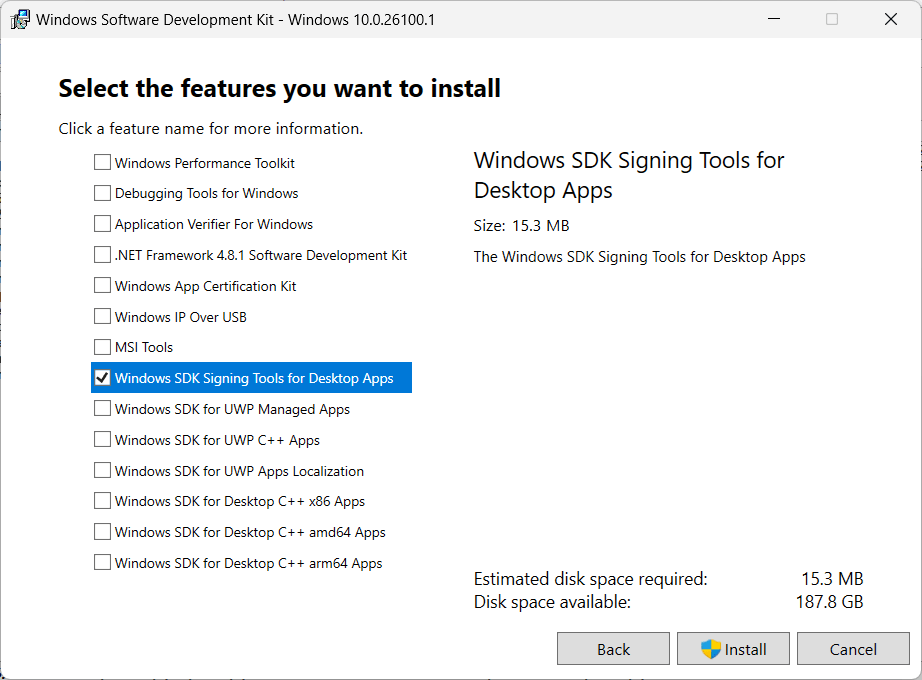Image resolution: width=922 pixels, height=680 pixels.
Task: Cancel the SDK setup
Action: [853, 649]
